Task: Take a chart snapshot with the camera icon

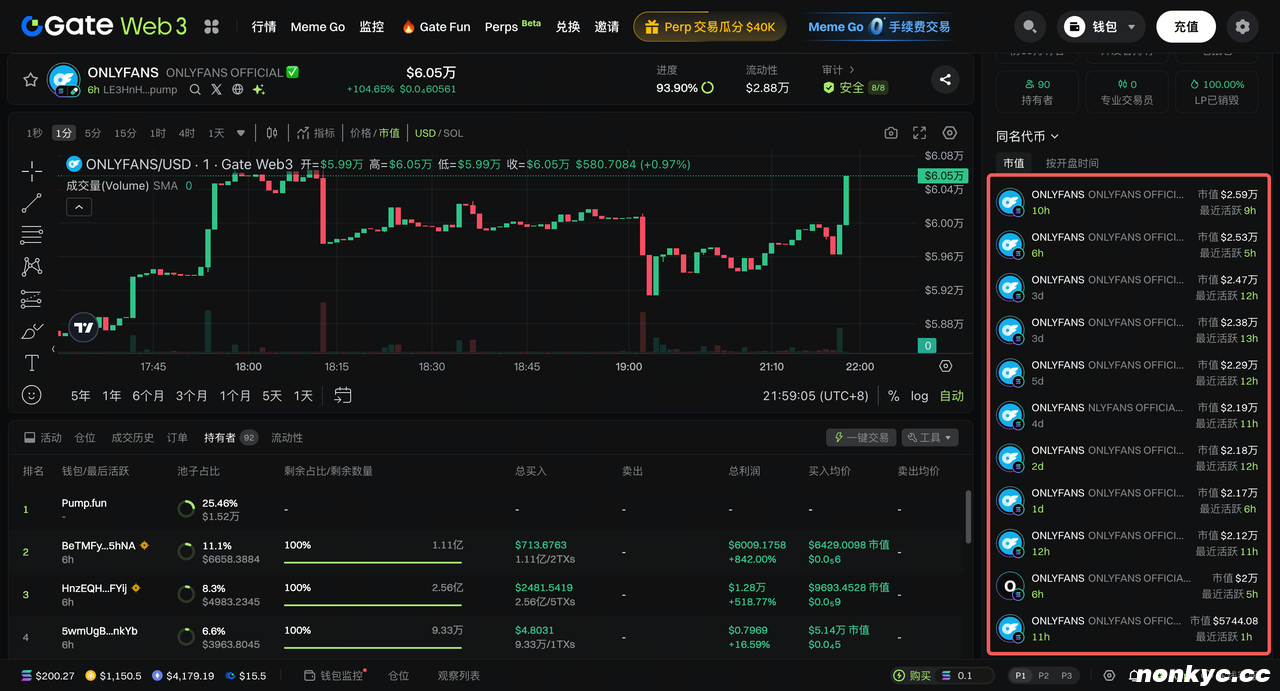Action: click(891, 133)
